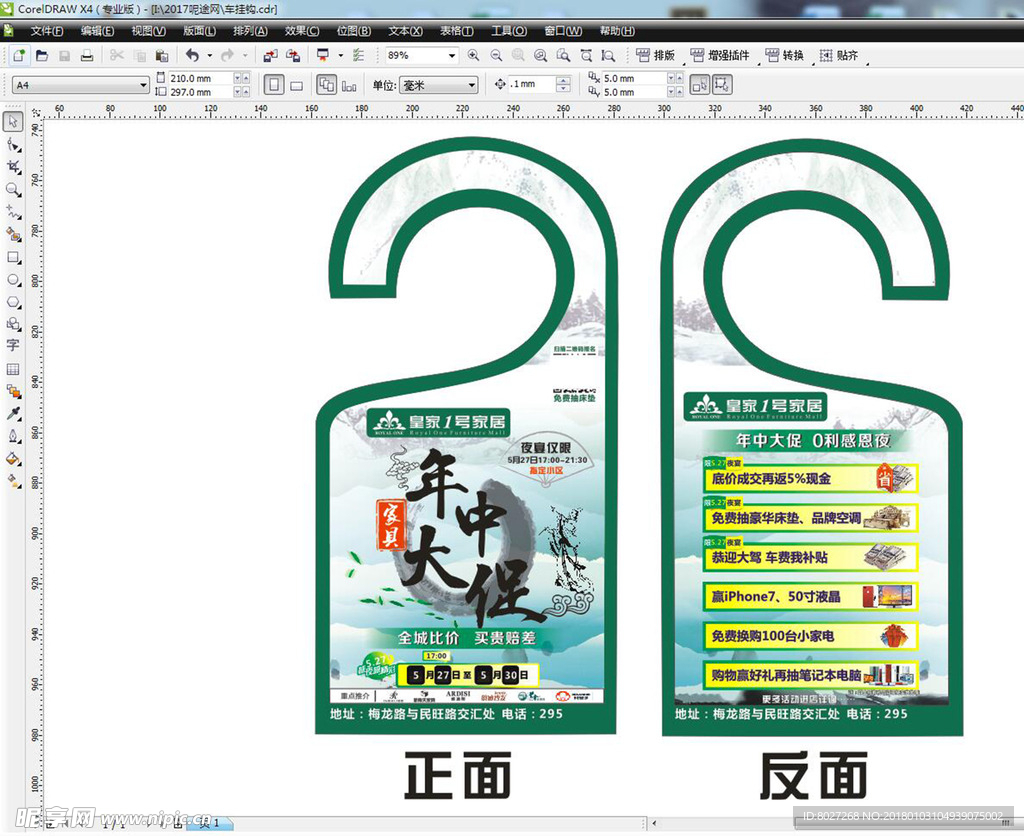Choose the Rectangle tool
Screen dimensions: 1024x836
[13, 257]
